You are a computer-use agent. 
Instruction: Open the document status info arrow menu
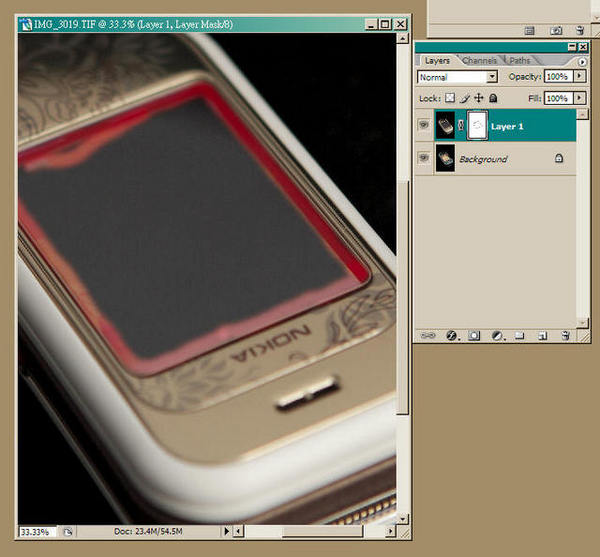click(x=227, y=531)
